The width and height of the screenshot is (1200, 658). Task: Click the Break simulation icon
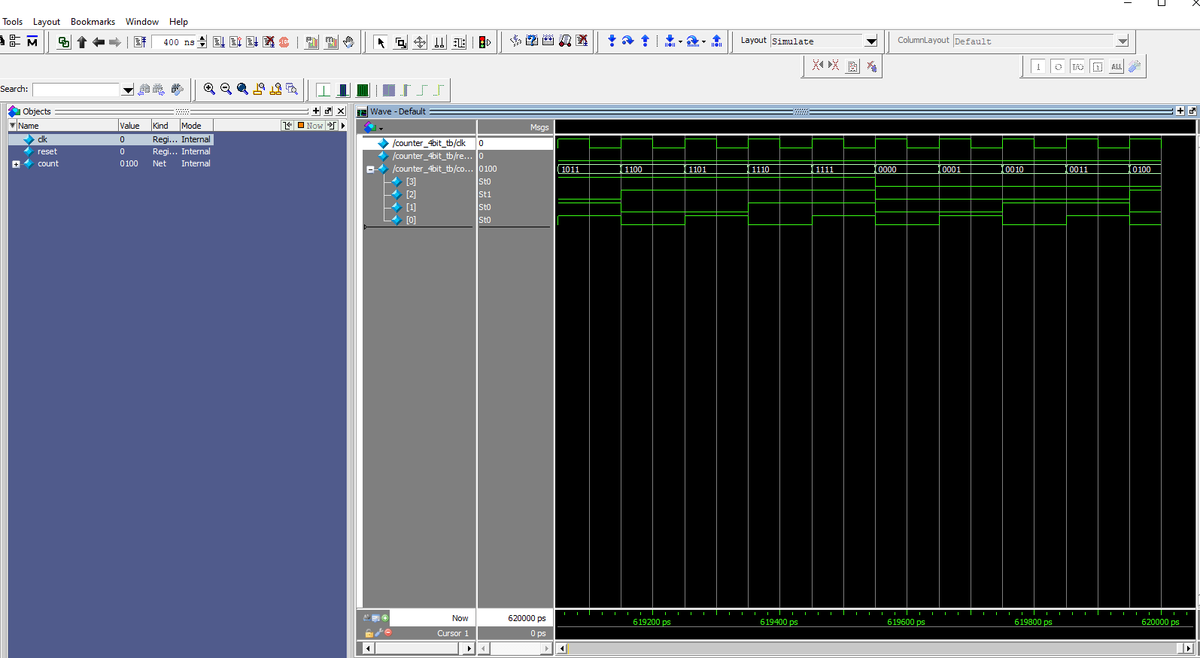point(268,42)
